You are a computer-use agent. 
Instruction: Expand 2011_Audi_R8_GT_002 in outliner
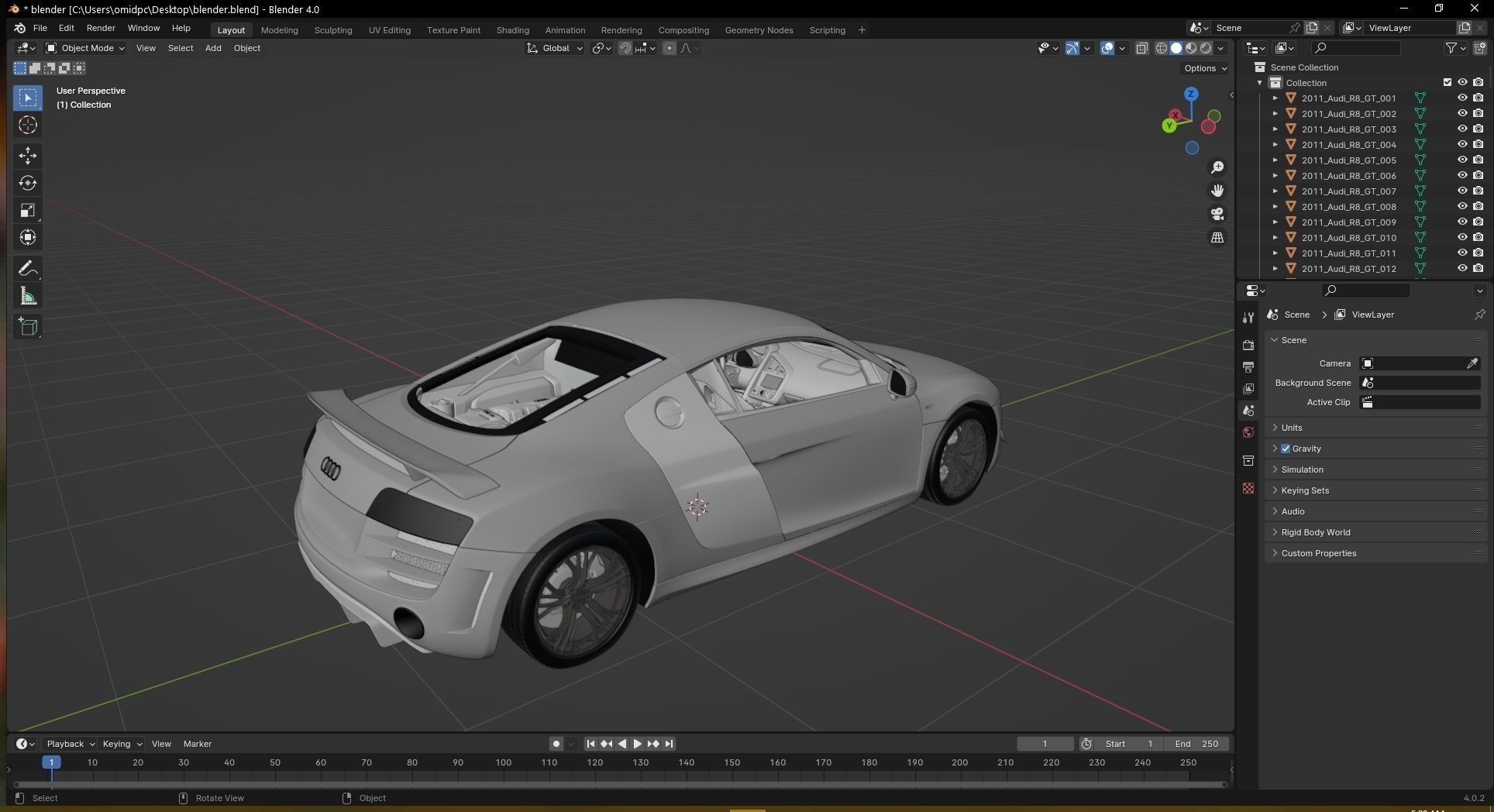1275,114
